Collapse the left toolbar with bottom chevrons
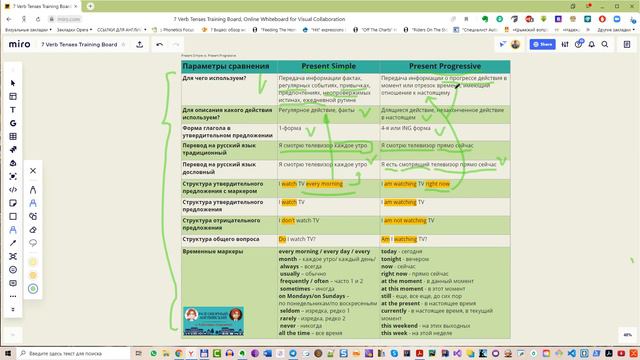 click(x=13, y=309)
